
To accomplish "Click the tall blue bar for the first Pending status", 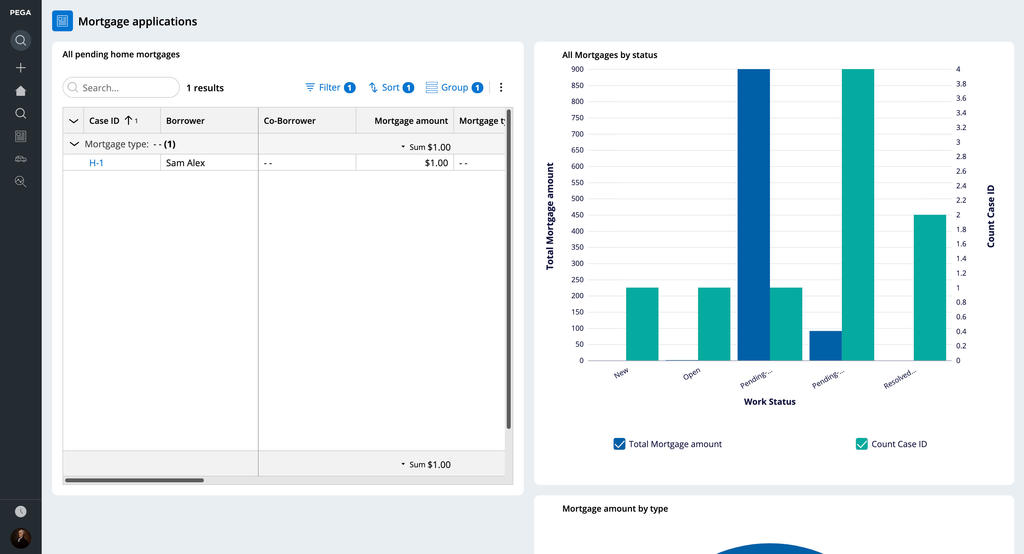I will pos(754,214).
